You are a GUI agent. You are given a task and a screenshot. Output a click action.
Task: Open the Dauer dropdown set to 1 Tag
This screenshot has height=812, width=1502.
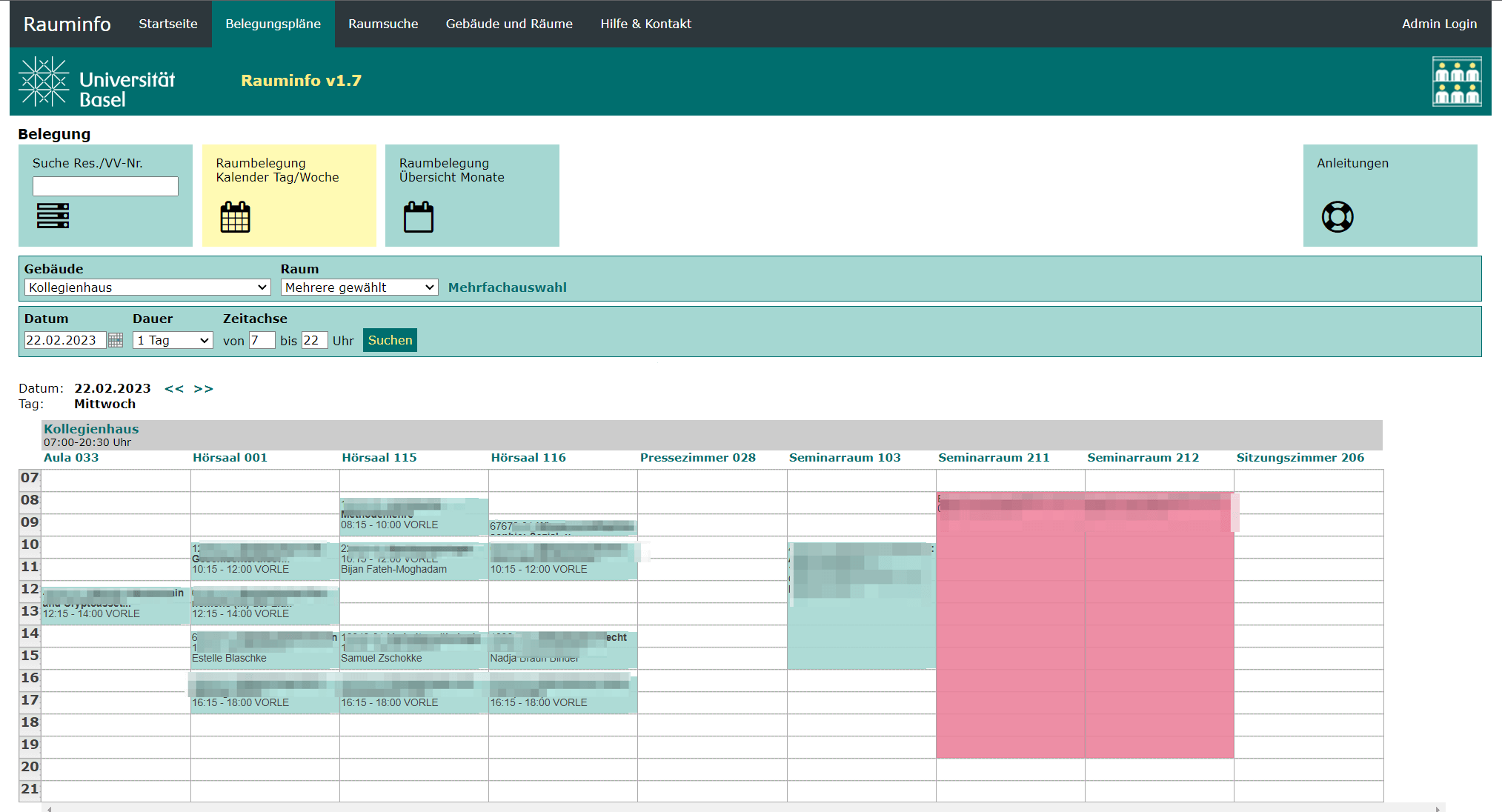[173, 340]
